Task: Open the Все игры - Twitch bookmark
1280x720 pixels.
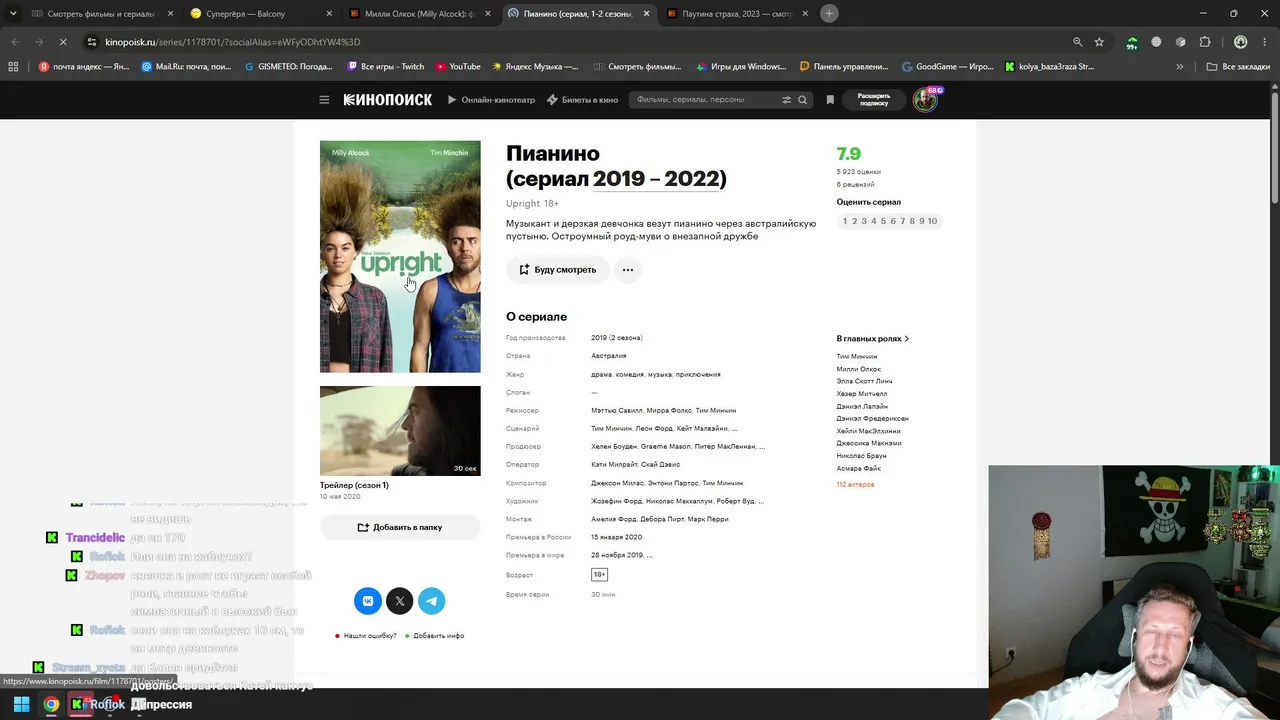Action: pyautogui.click(x=385, y=67)
